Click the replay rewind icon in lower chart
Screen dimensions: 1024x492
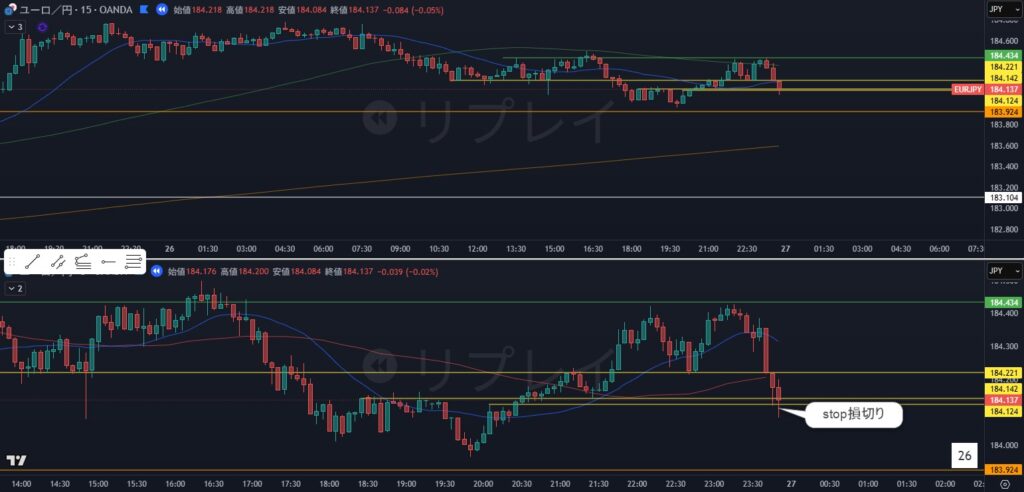click(x=155, y=270)
